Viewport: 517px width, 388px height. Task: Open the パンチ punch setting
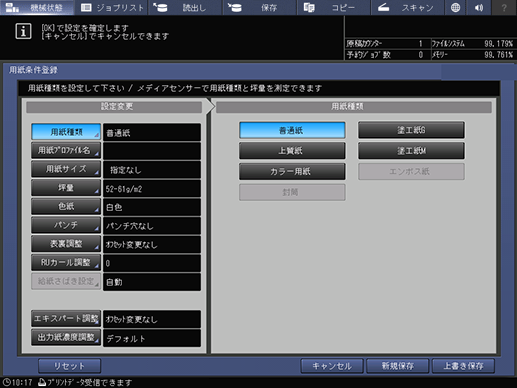pos(66,225)
